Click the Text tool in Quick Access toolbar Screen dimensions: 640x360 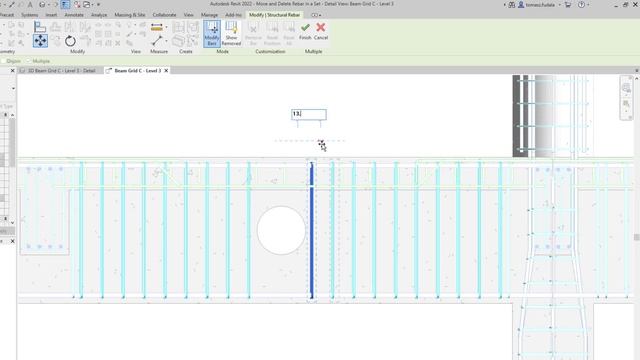pos(30,5)
